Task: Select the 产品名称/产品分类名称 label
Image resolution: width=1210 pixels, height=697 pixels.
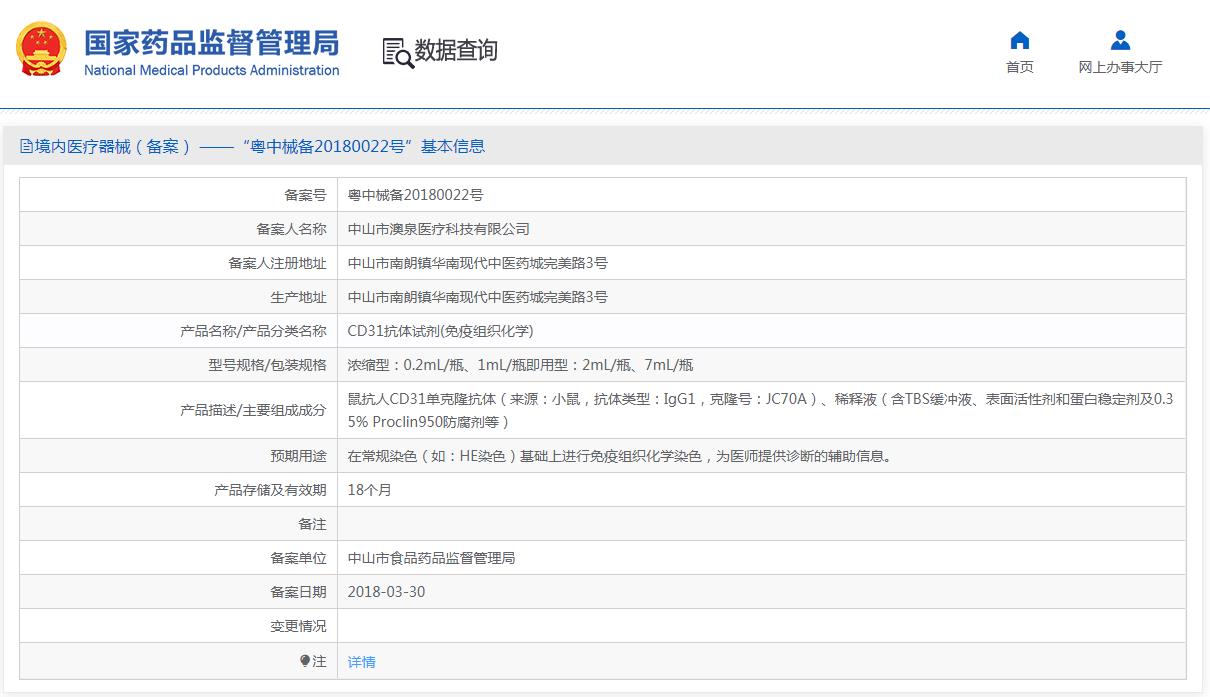Action: click(253, 331)
